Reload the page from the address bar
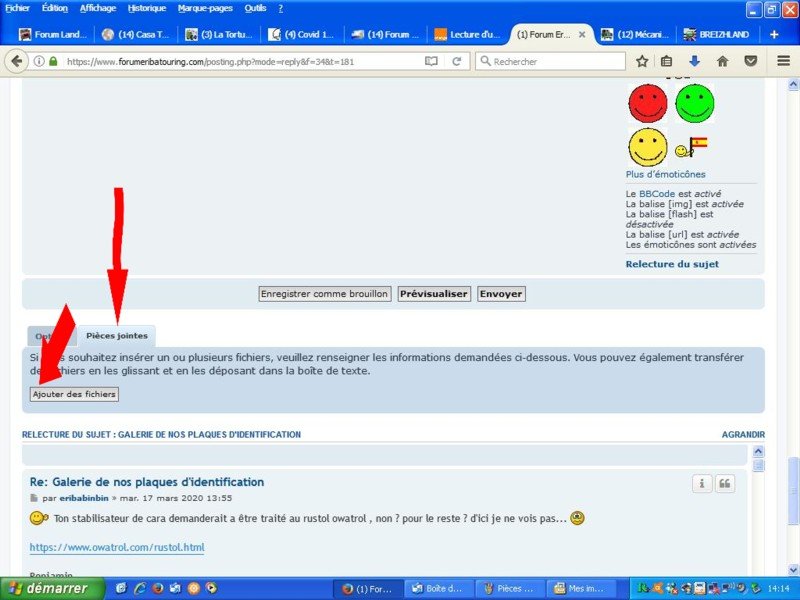The width and height of the screenshot is (800, 600). 456,61
